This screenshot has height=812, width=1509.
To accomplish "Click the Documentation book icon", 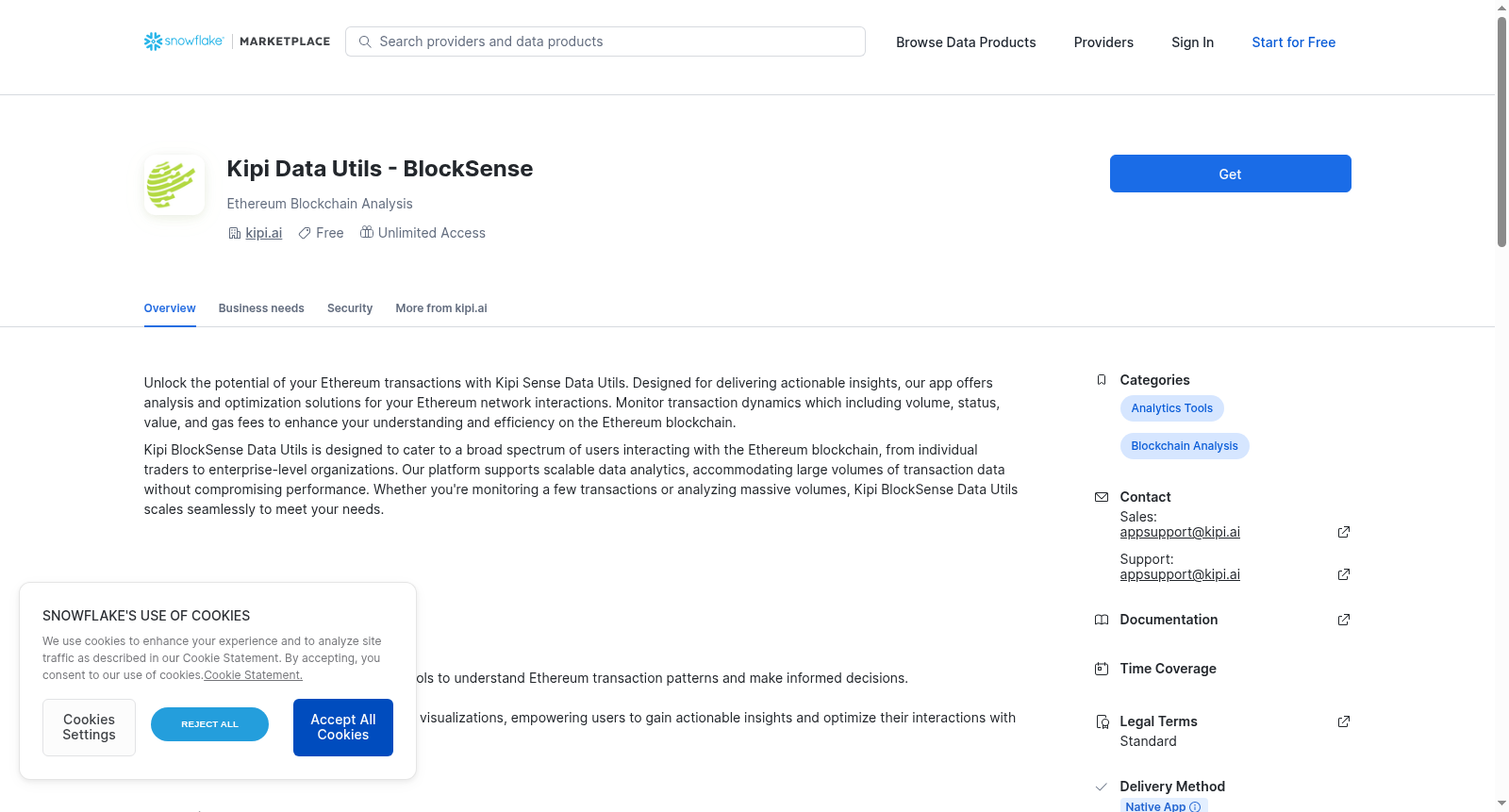I will coord(1102,620).
